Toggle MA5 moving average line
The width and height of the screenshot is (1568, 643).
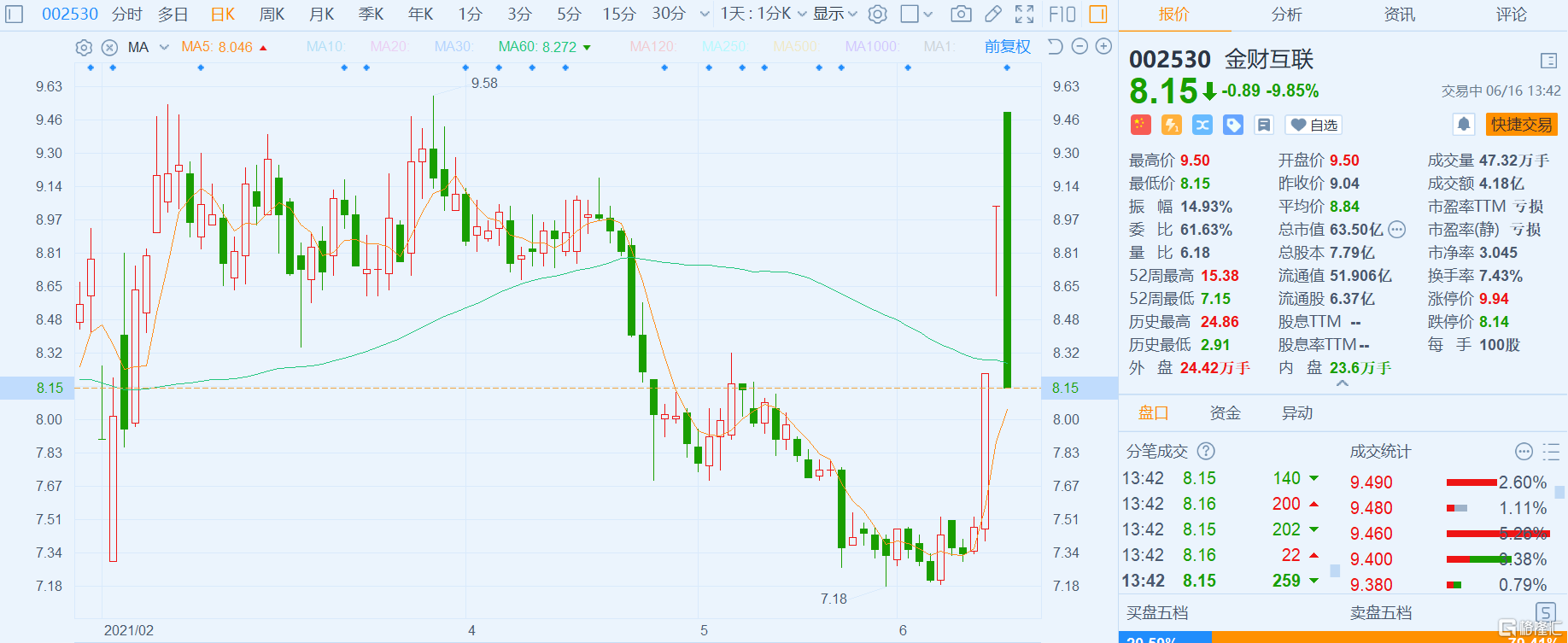point(217,47)
